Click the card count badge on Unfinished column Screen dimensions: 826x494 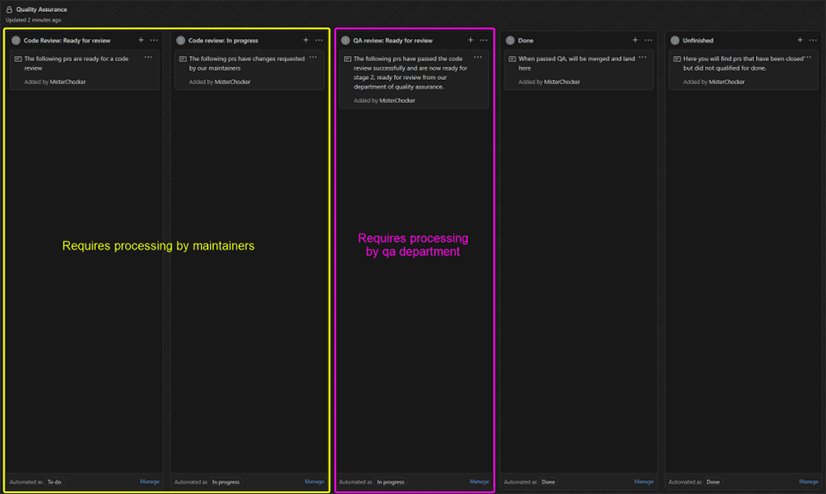[675, 41]
